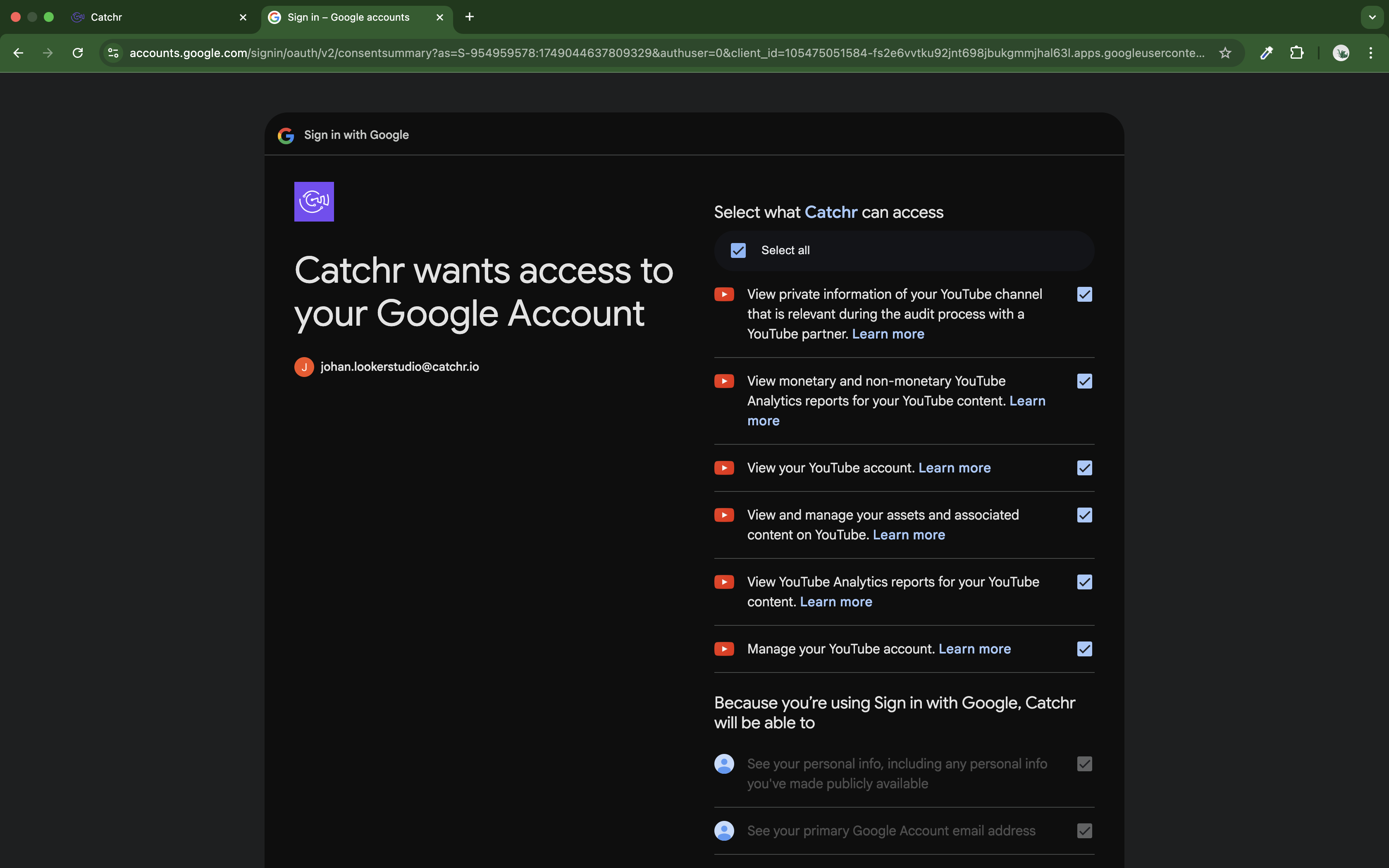Image resolution: width=1389 pixels, height=868 pixels.
Task: Click the browser forward arrow
Action: coord(48,53)
